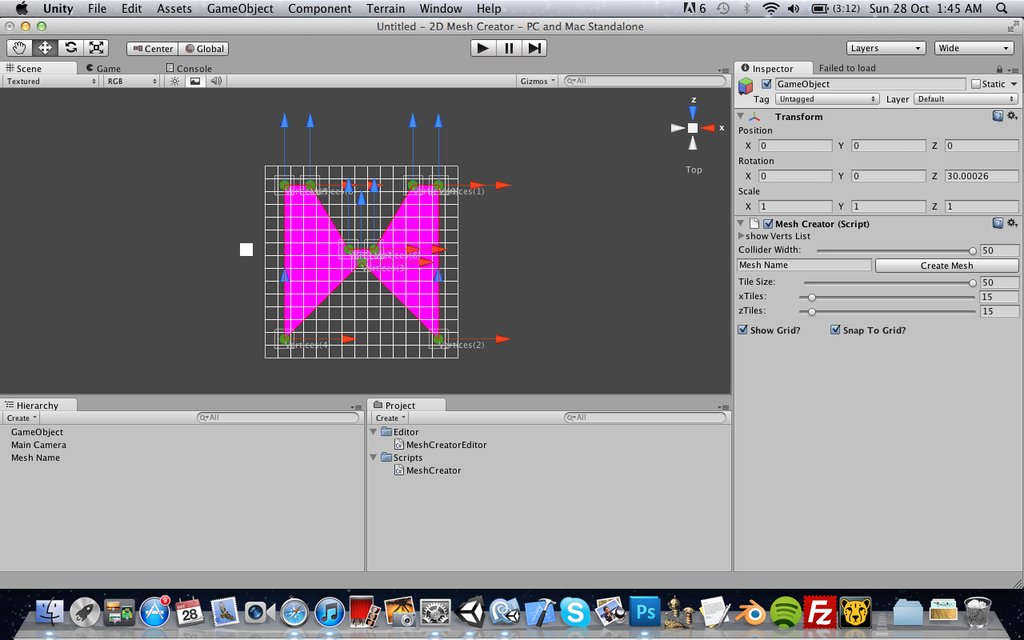Screen dimensions: 1024x640
Task: Open the GameObject menu in the menu bar
Action: click(239, 8)
